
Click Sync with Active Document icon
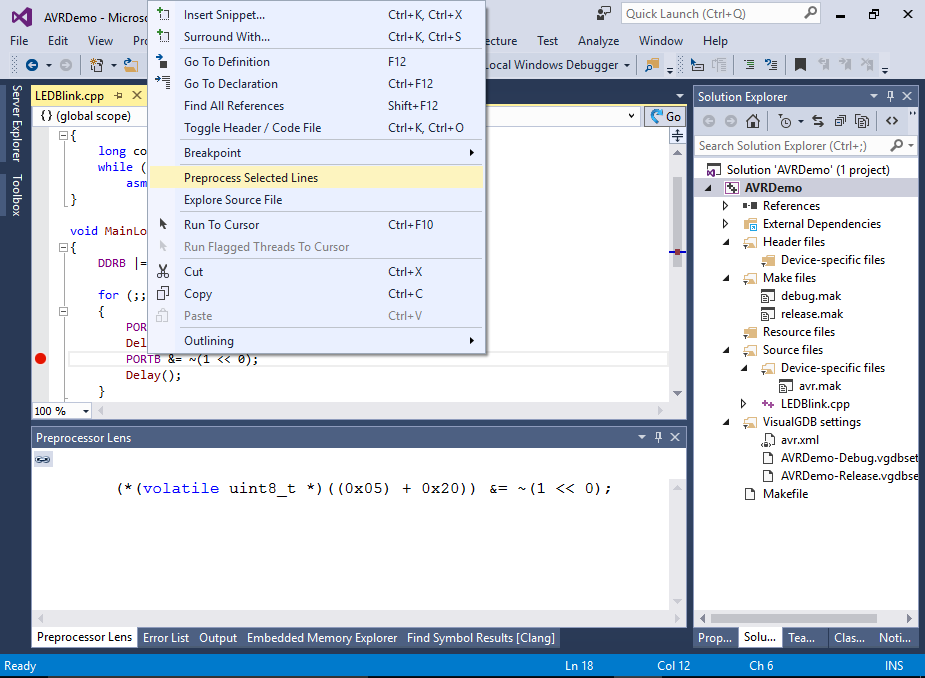[818, 121]
